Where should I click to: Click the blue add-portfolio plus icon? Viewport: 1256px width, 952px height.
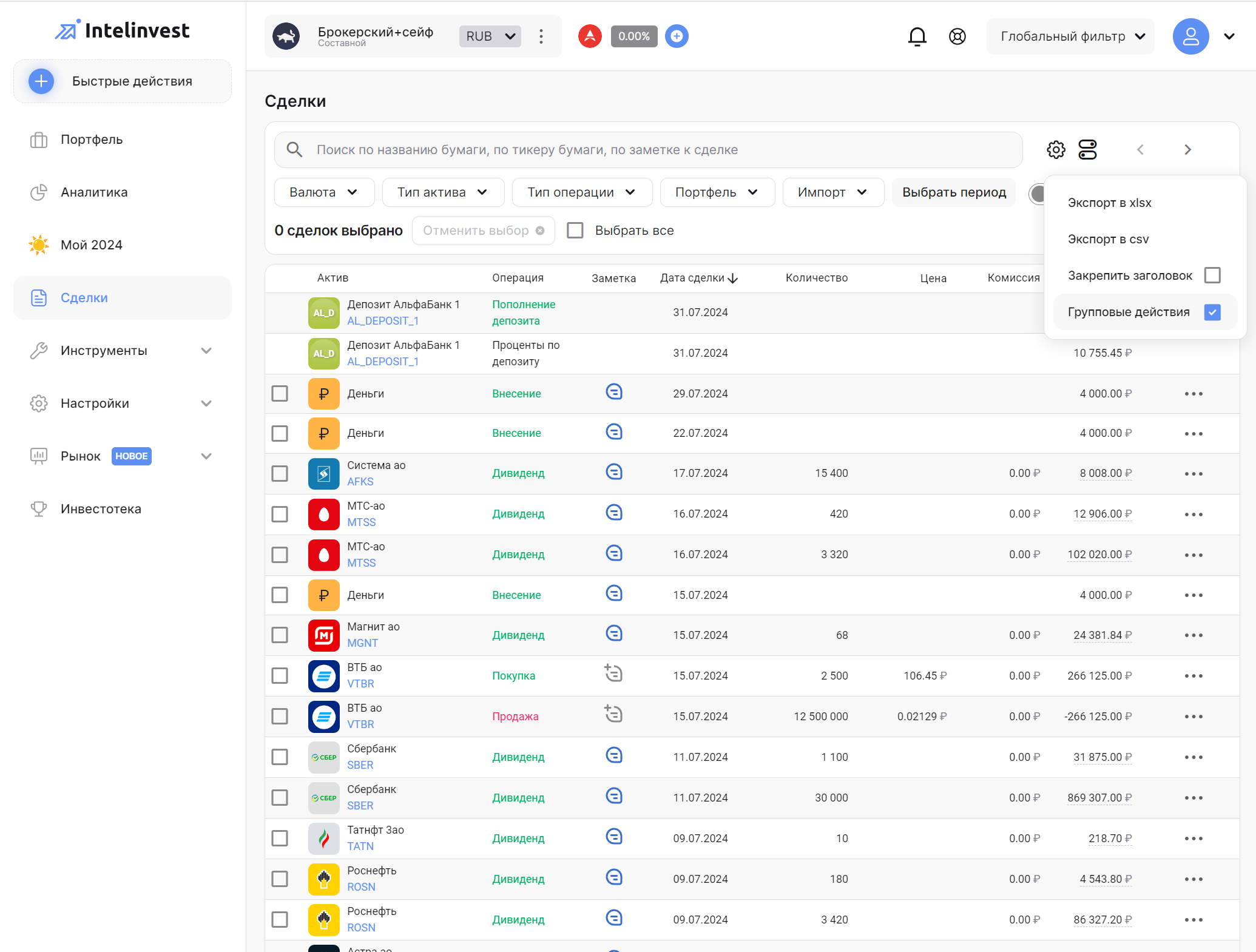(677, 36)
